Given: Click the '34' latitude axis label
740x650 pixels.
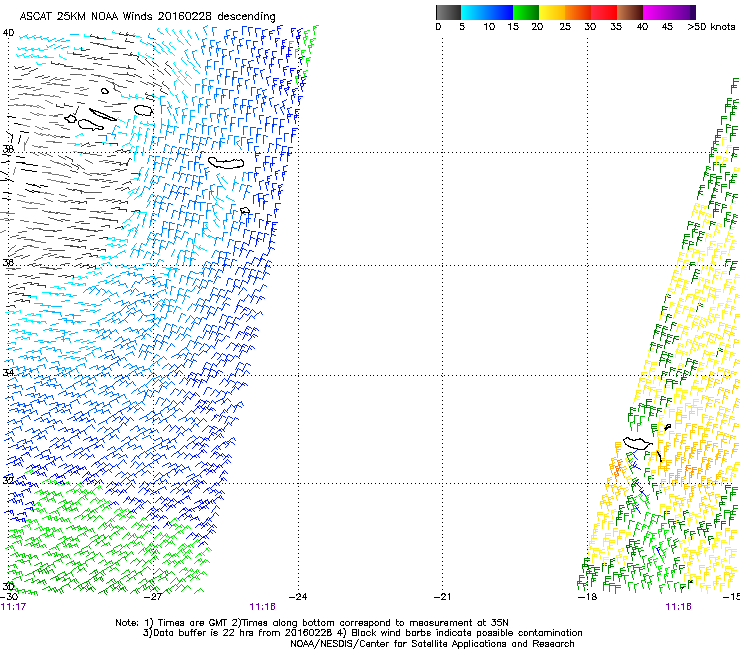Looking at the screenshot, I should [x=8, y=372].
